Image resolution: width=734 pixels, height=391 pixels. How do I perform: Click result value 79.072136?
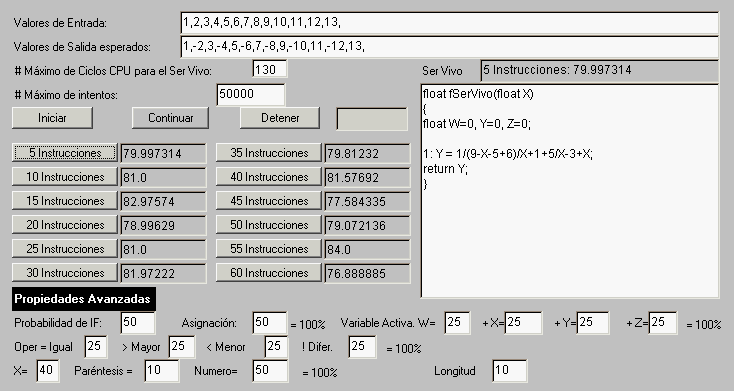367,225
